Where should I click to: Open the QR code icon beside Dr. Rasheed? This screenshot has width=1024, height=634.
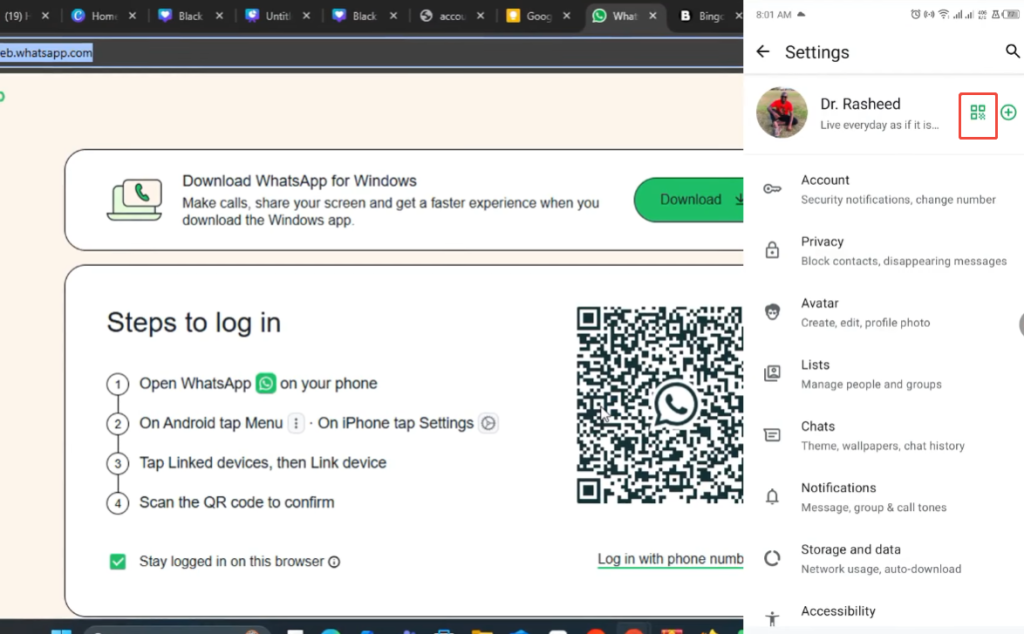(978, 113)
